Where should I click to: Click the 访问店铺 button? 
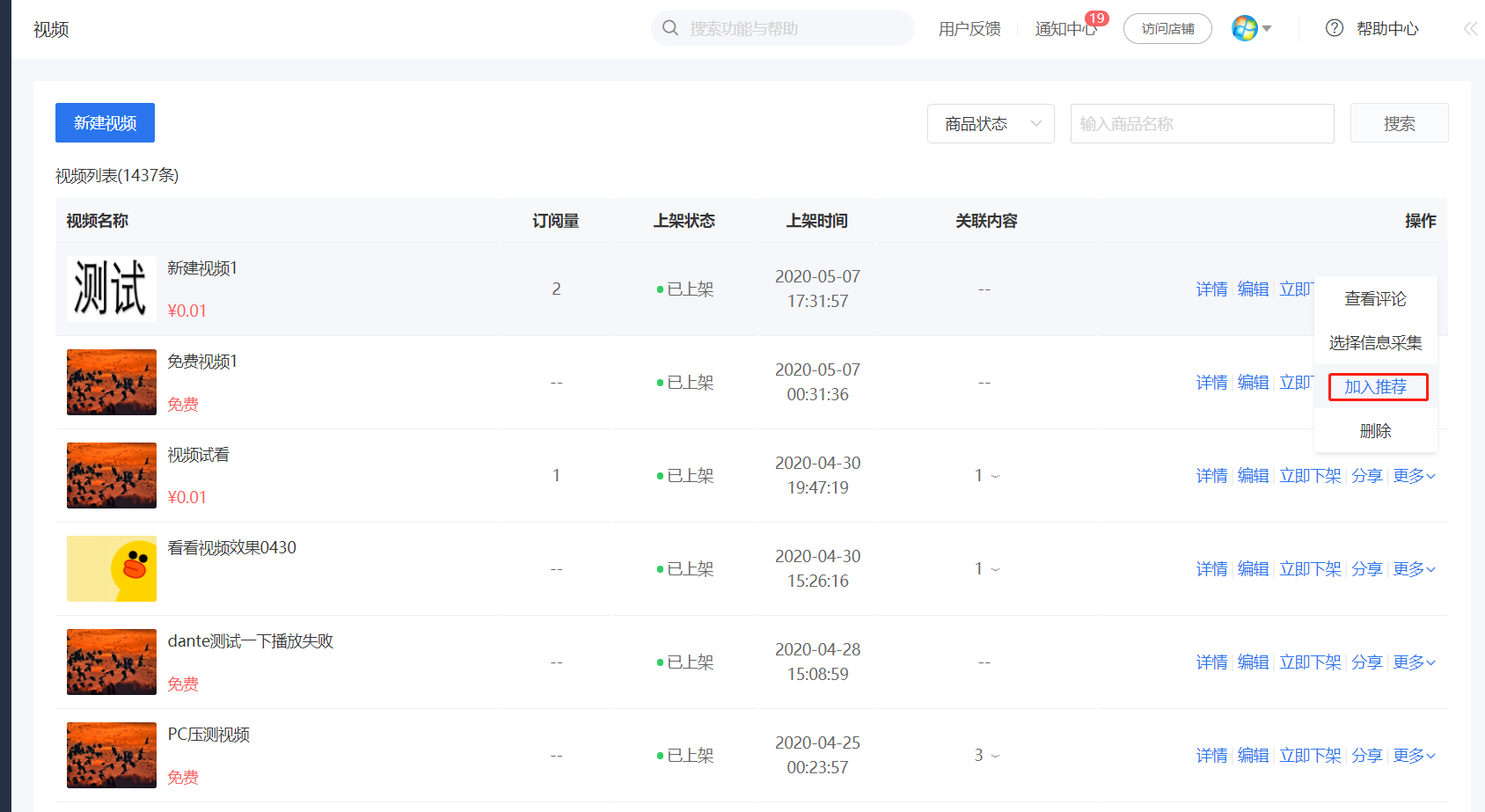tap(1167, 29)
